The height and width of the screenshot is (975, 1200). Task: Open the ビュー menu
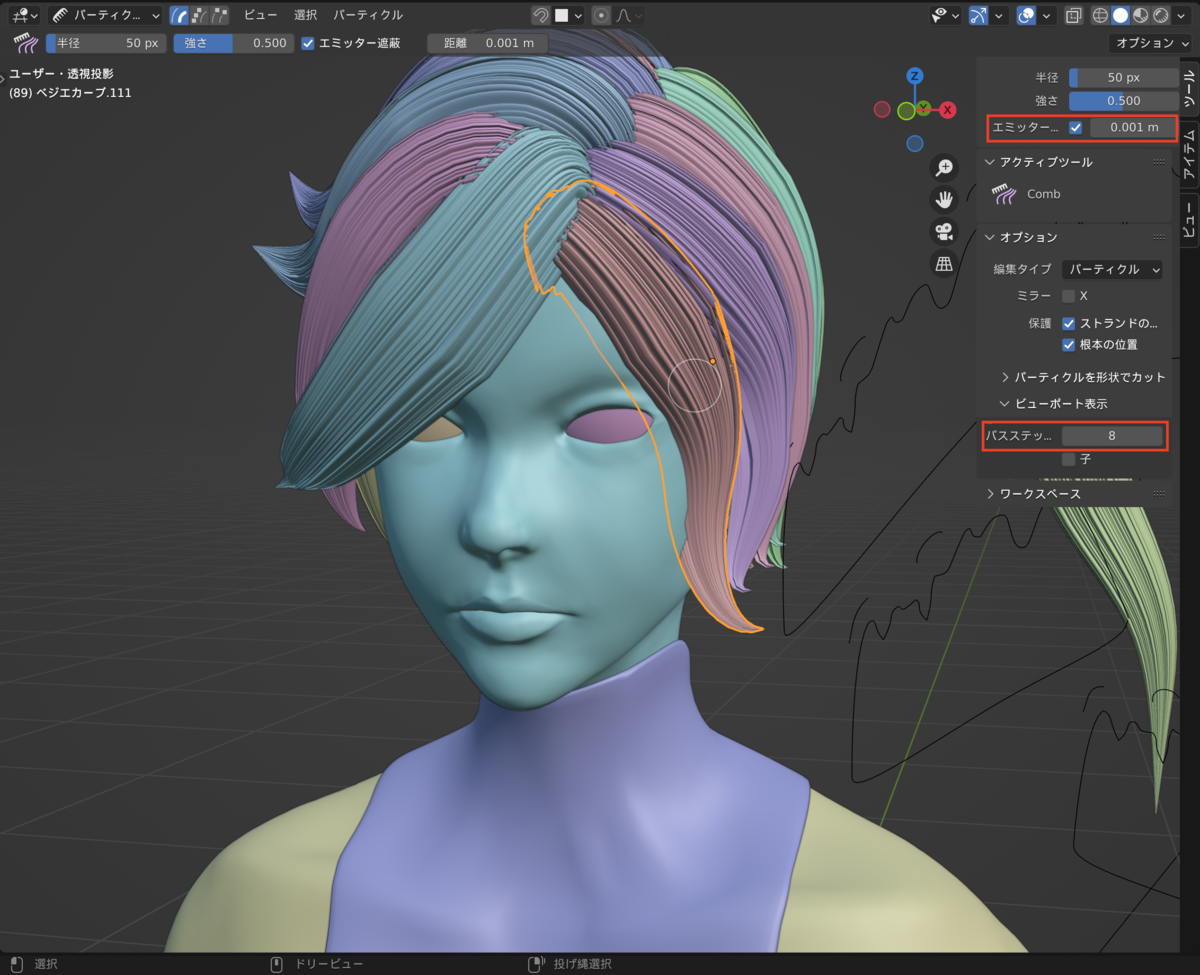(x=261, y=15)
